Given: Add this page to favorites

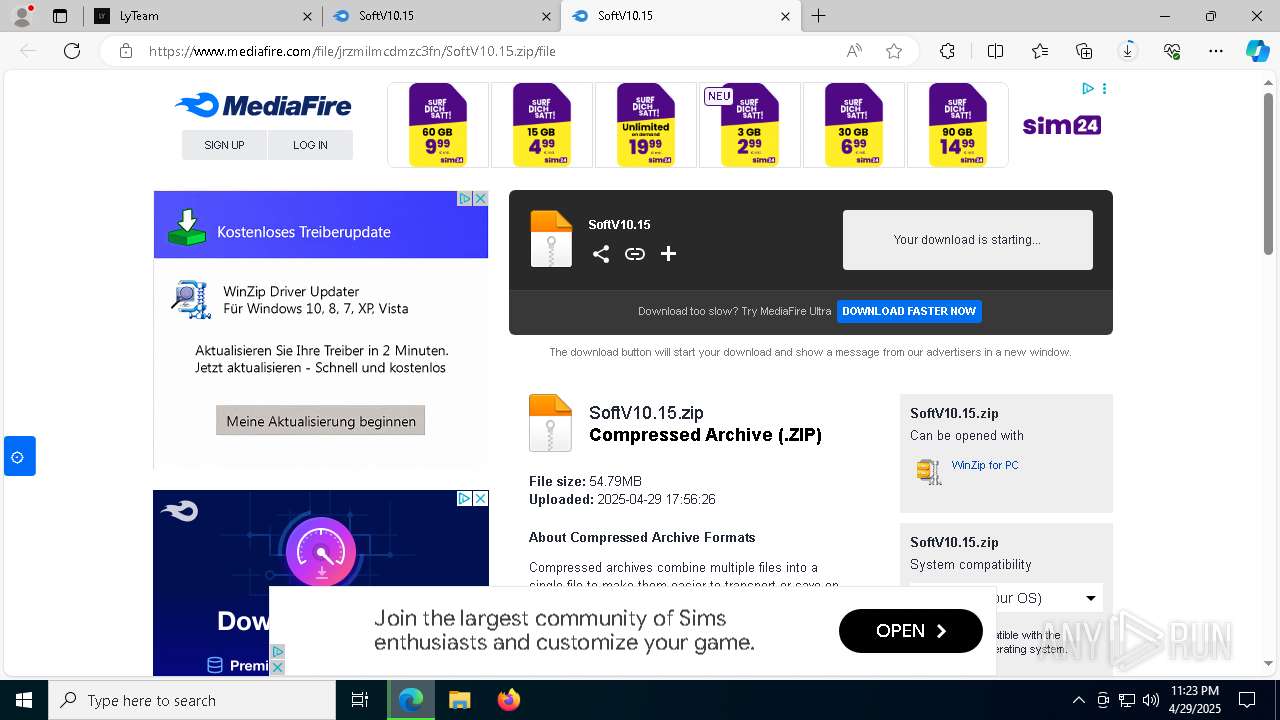Looking at the screenshot, I should (894, 51).
